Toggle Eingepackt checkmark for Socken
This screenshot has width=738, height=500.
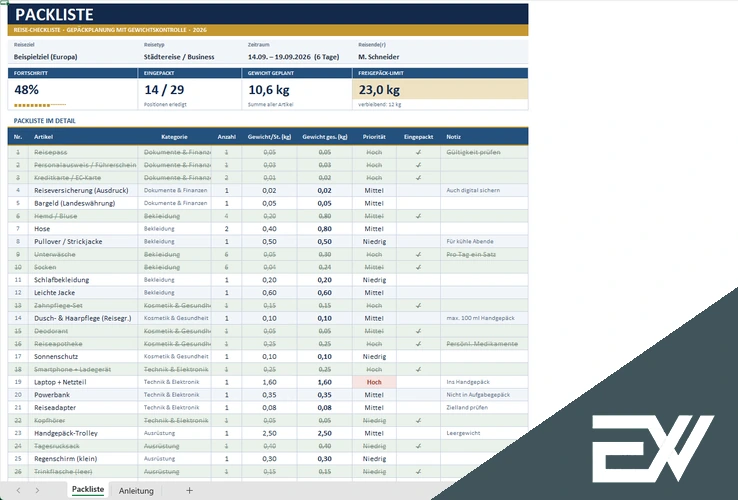(x=418, y=267)
